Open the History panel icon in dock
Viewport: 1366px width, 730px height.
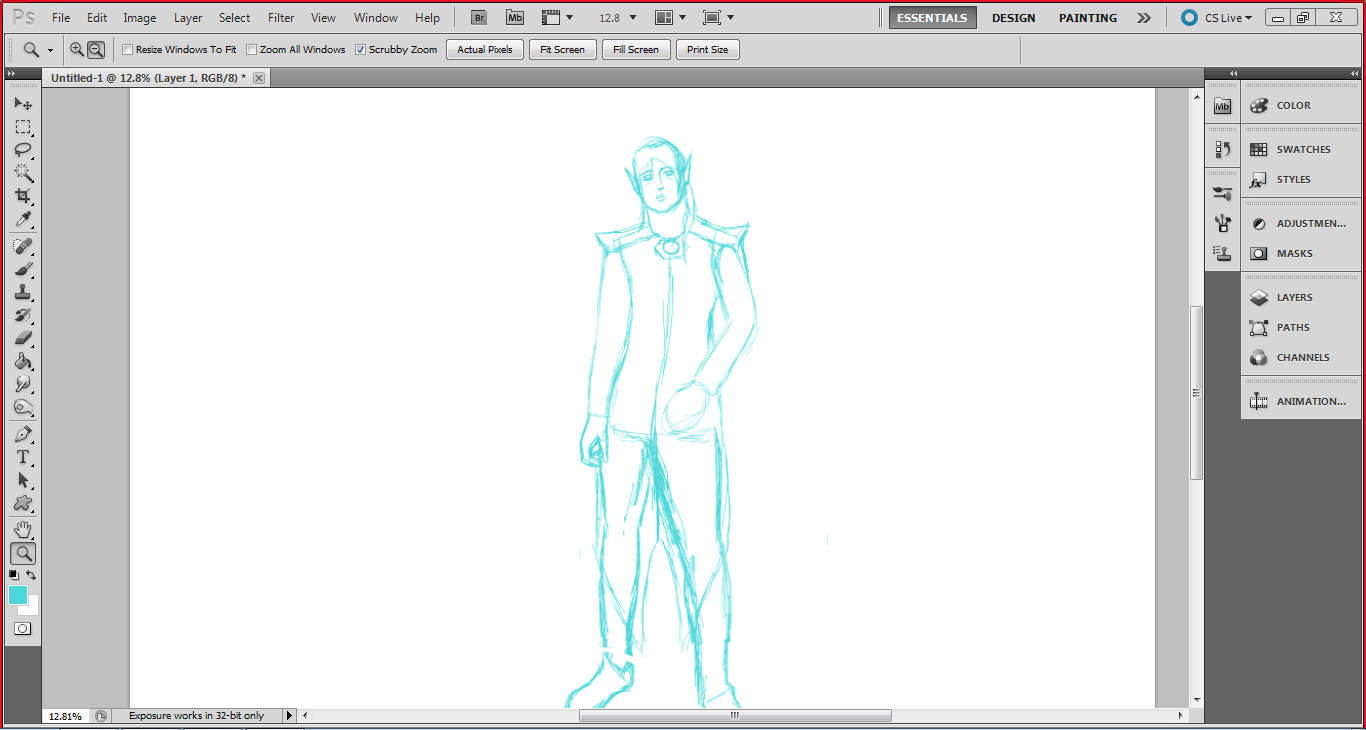pyautogui.click(x=1222, y=149)
